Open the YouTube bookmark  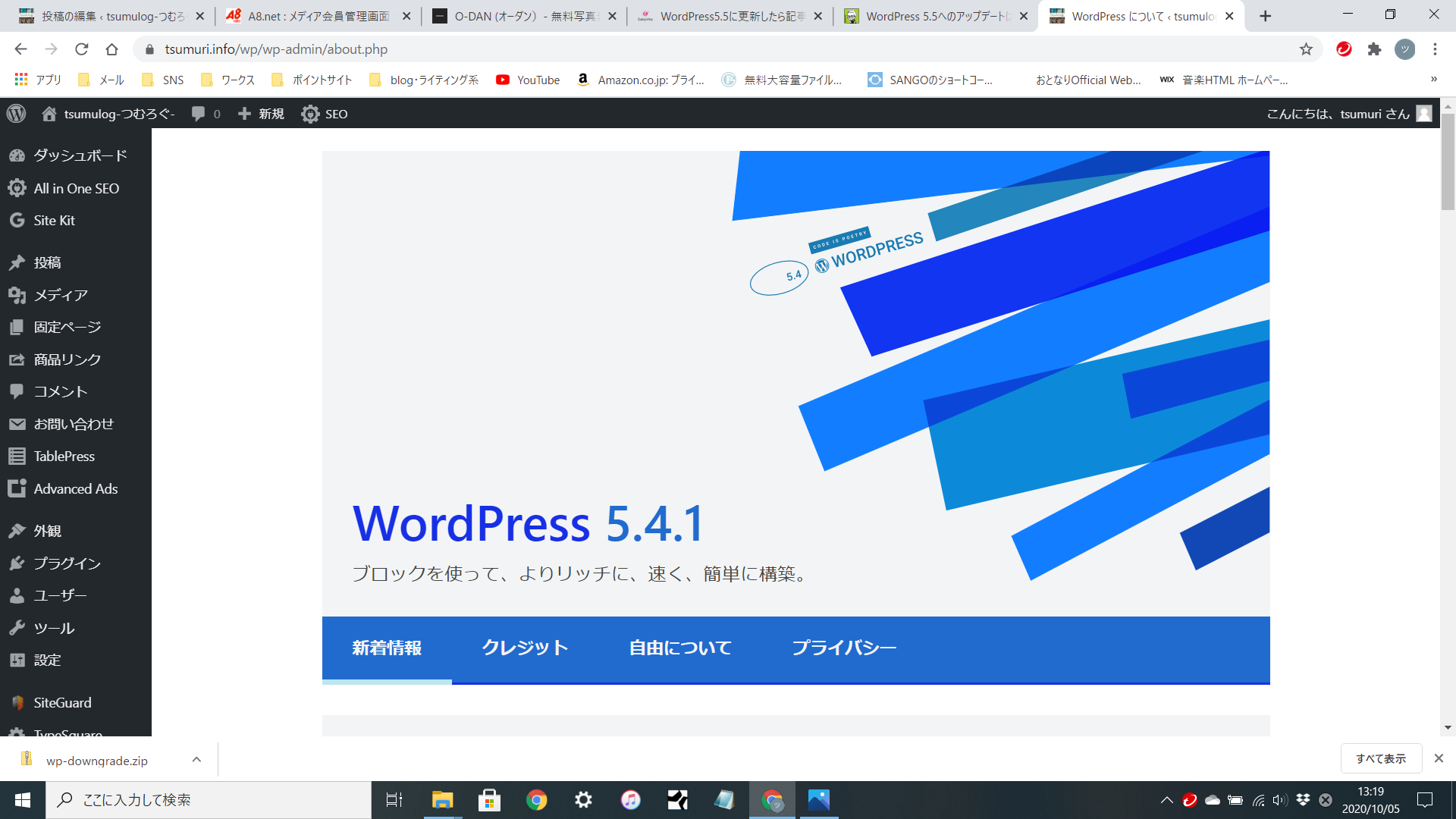point(529,80)
